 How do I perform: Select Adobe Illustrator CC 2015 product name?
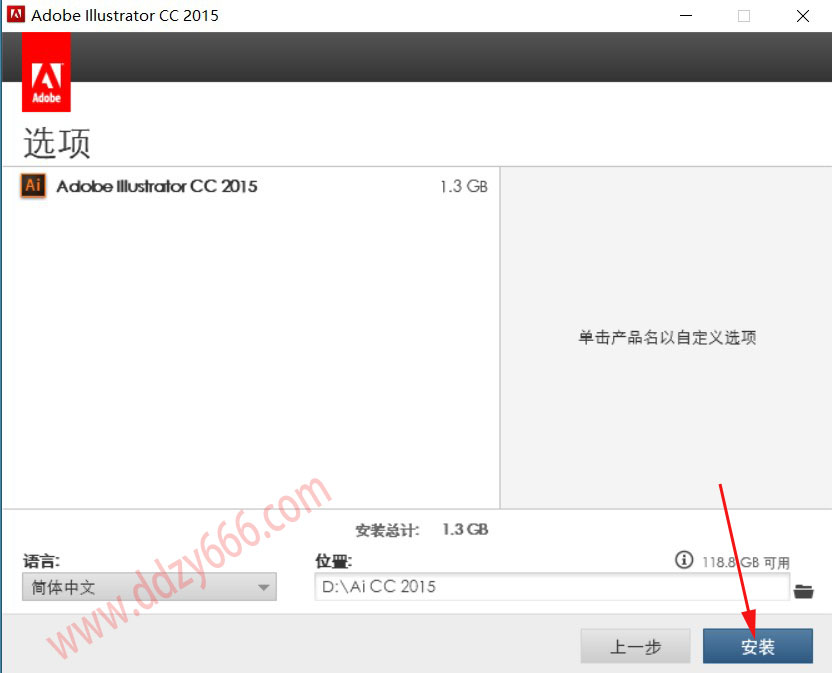coord(157,186)
